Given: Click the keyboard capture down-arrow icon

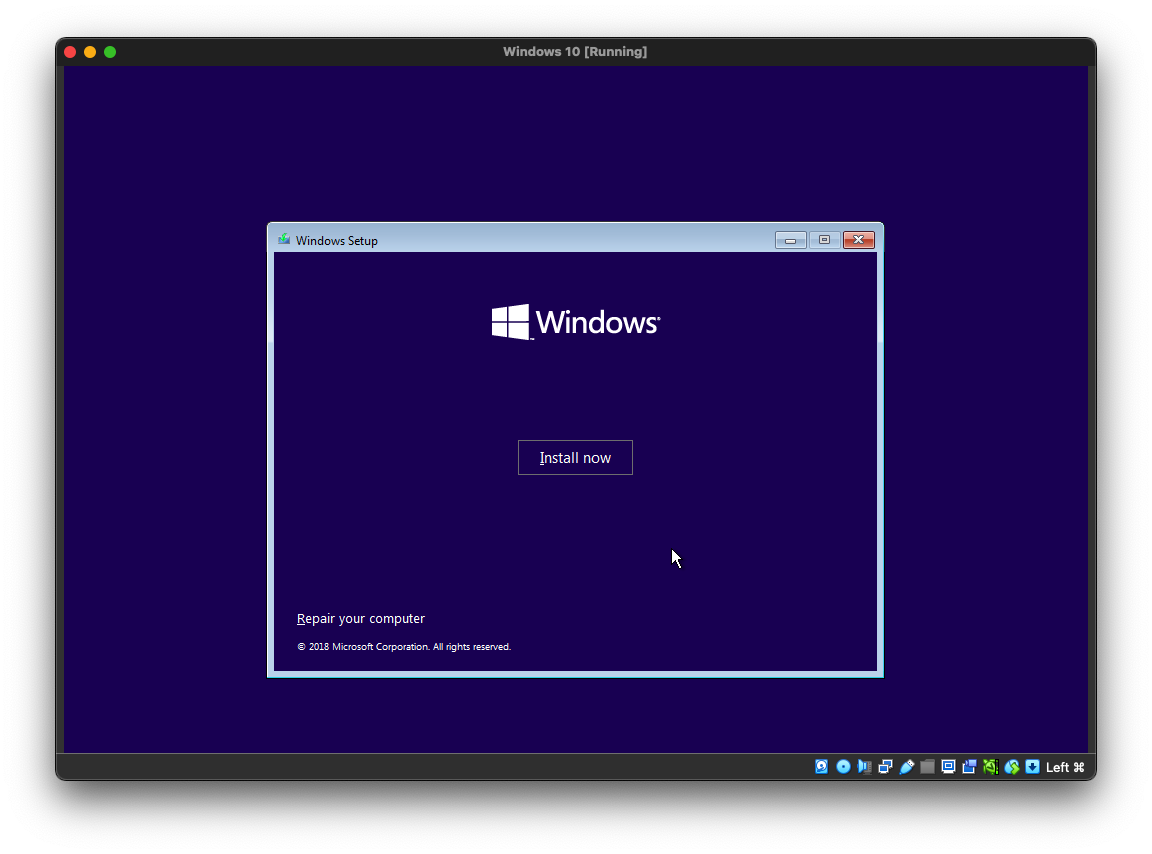Looking at the screenshot, I should 1032,767.
